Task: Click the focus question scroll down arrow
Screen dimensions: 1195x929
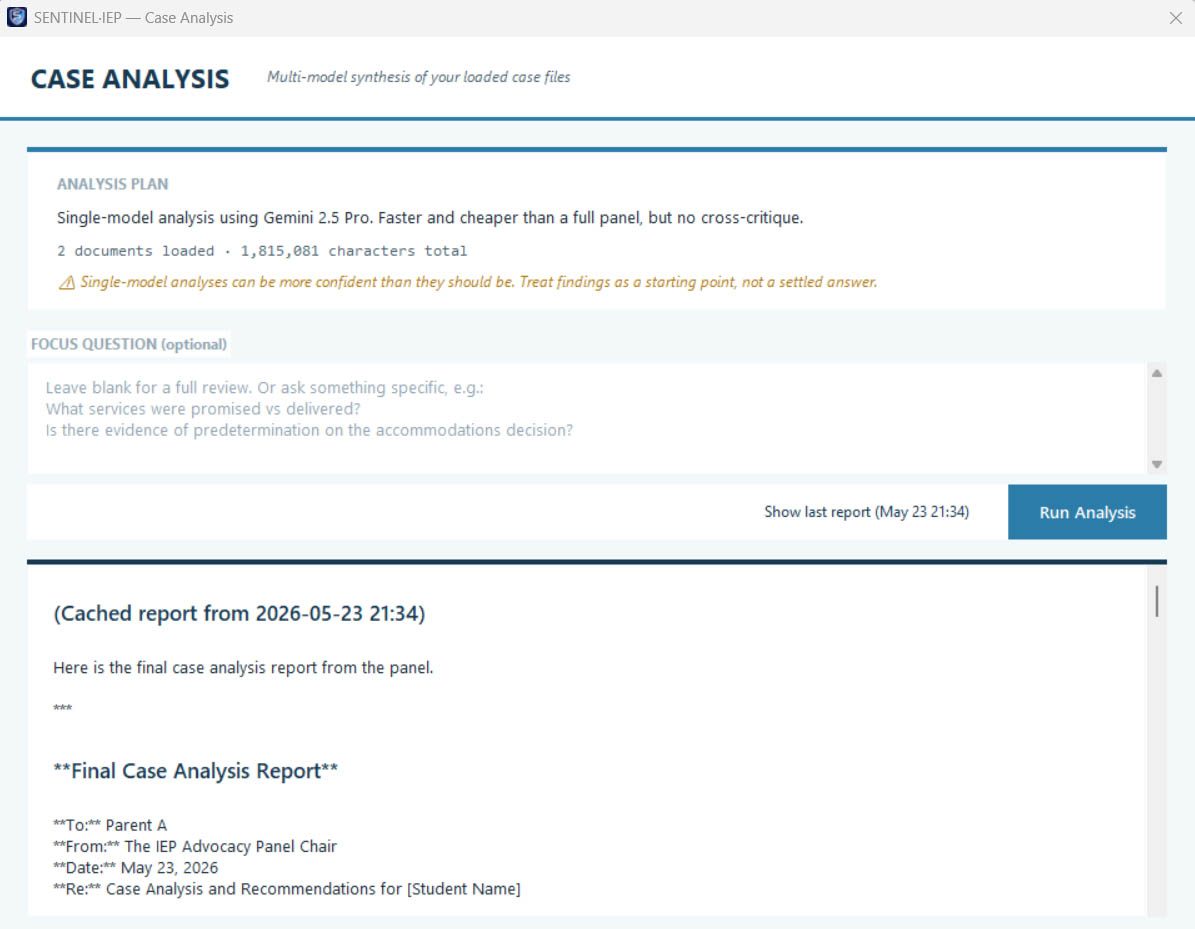Action: 1157,464
